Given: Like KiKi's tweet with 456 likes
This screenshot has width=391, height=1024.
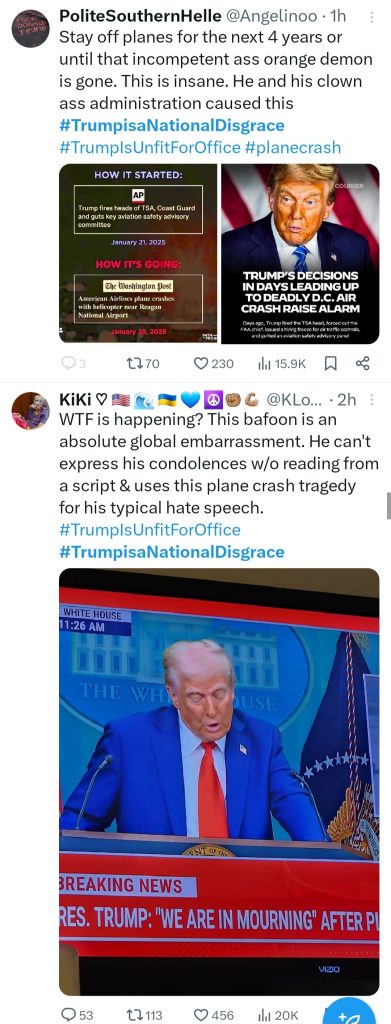Looking at the screenshot, I should 214,1015.
